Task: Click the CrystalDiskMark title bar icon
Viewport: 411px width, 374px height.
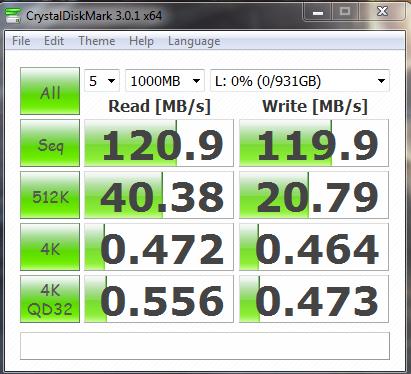Action: (13, 15)
